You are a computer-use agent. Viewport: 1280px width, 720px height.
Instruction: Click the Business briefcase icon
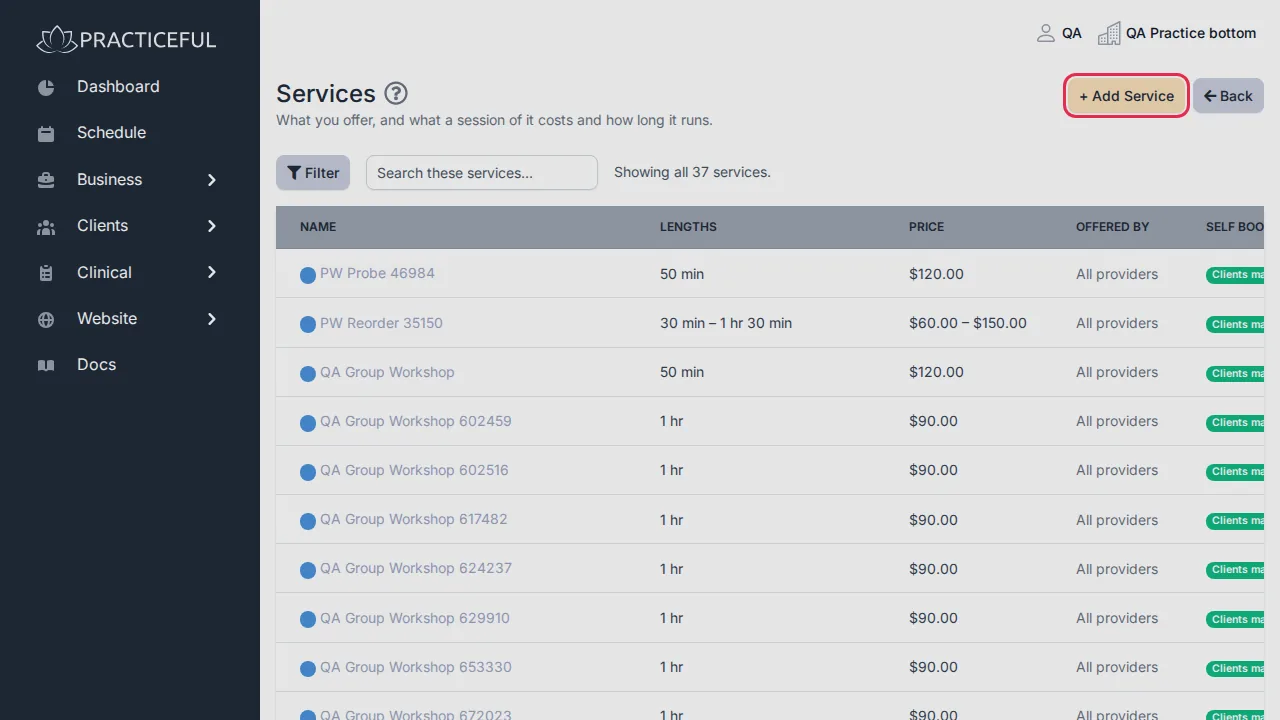click(x=46, y=181)
